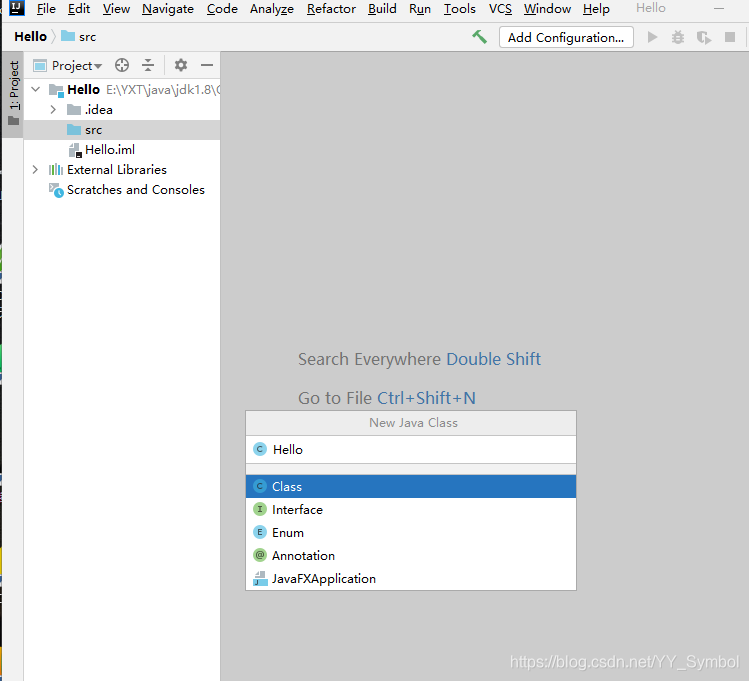Hide the Project panel with minus icon
The height and width of the screenshot is (681, 749).
pyautogui.click(x=207, y=65)
